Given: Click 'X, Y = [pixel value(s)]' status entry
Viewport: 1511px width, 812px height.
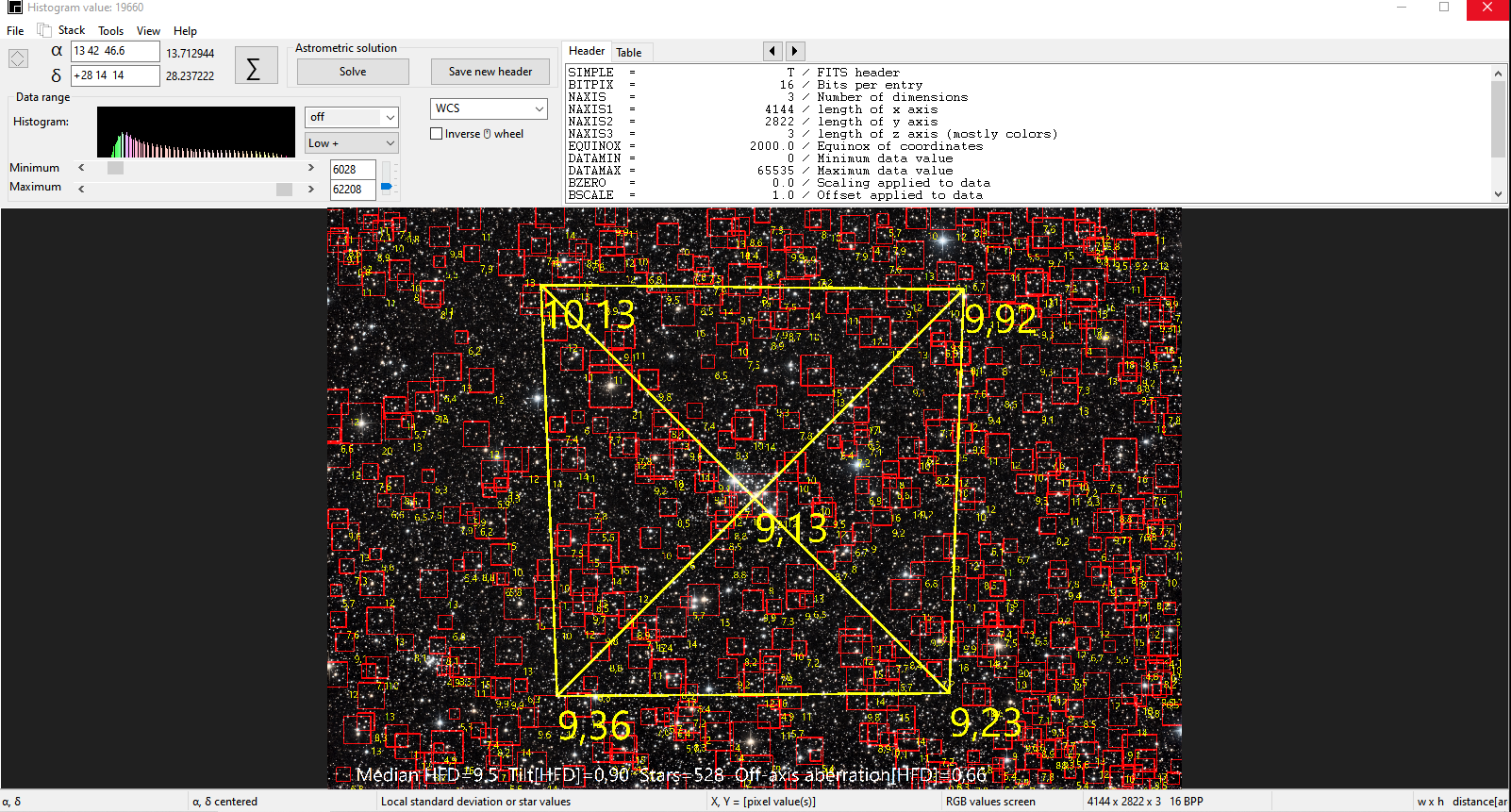Looking at the screenshot, I should pos(763,802).
